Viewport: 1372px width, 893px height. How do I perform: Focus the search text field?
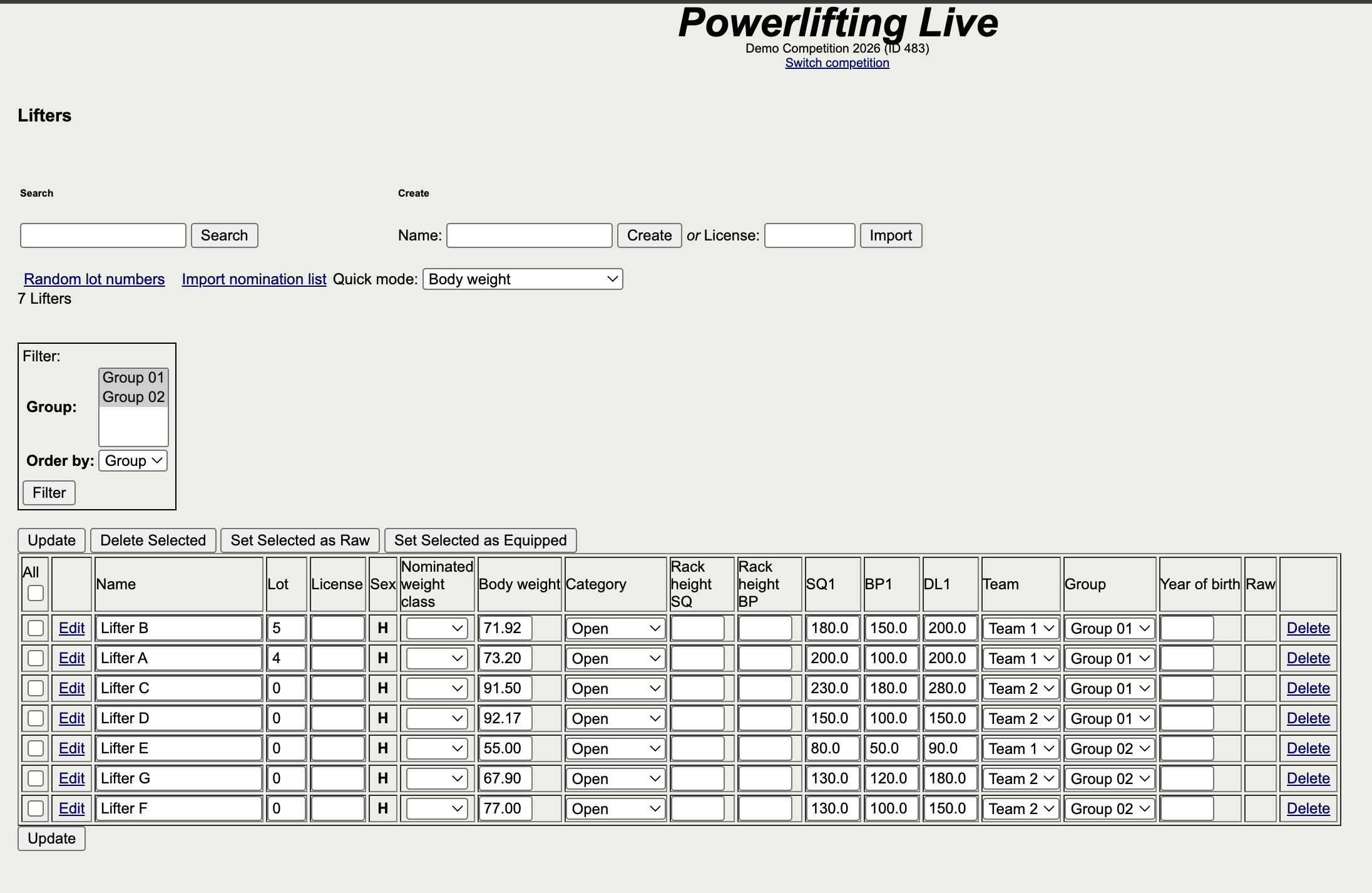point(103,235)
